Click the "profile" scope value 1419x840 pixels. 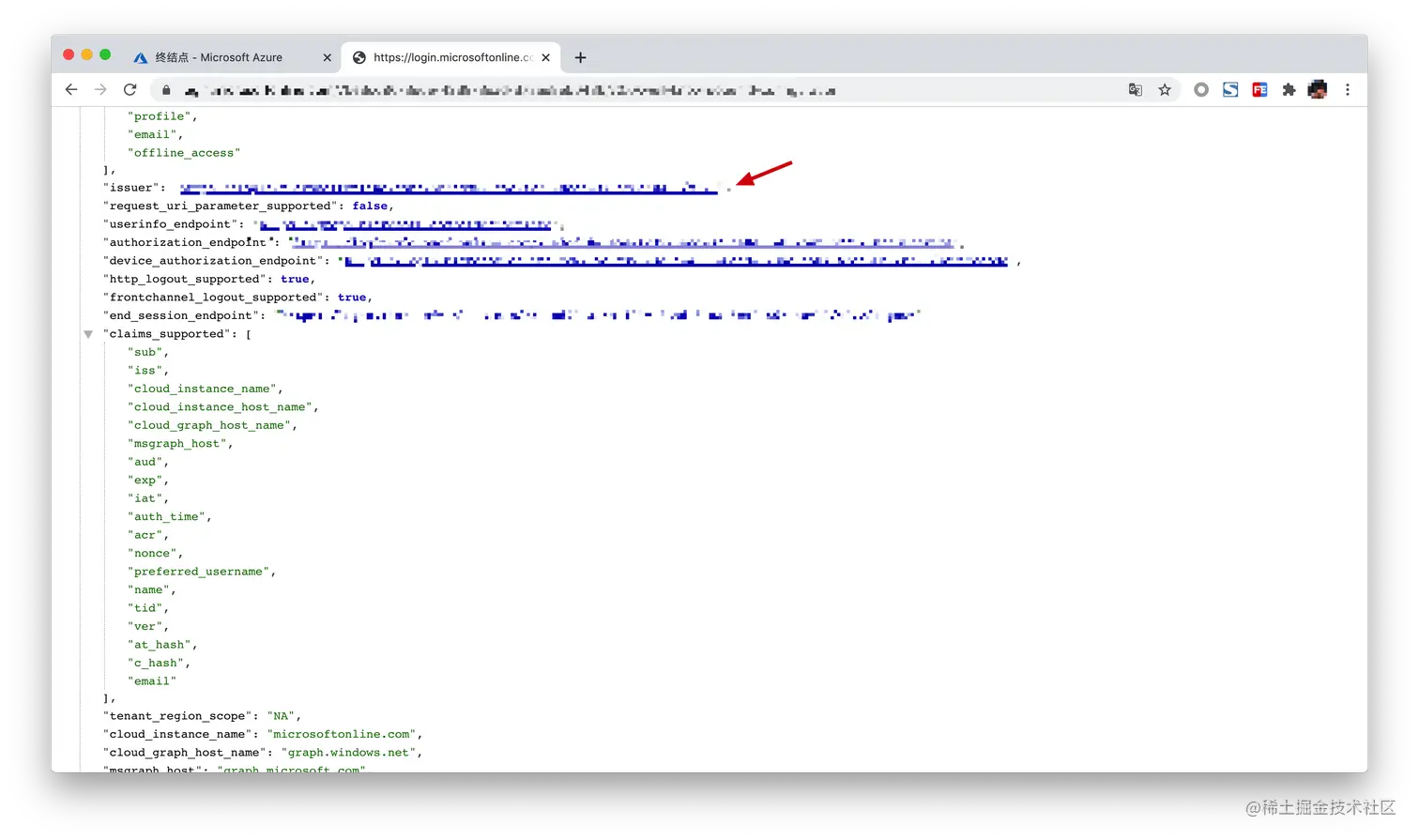point(160,116)
